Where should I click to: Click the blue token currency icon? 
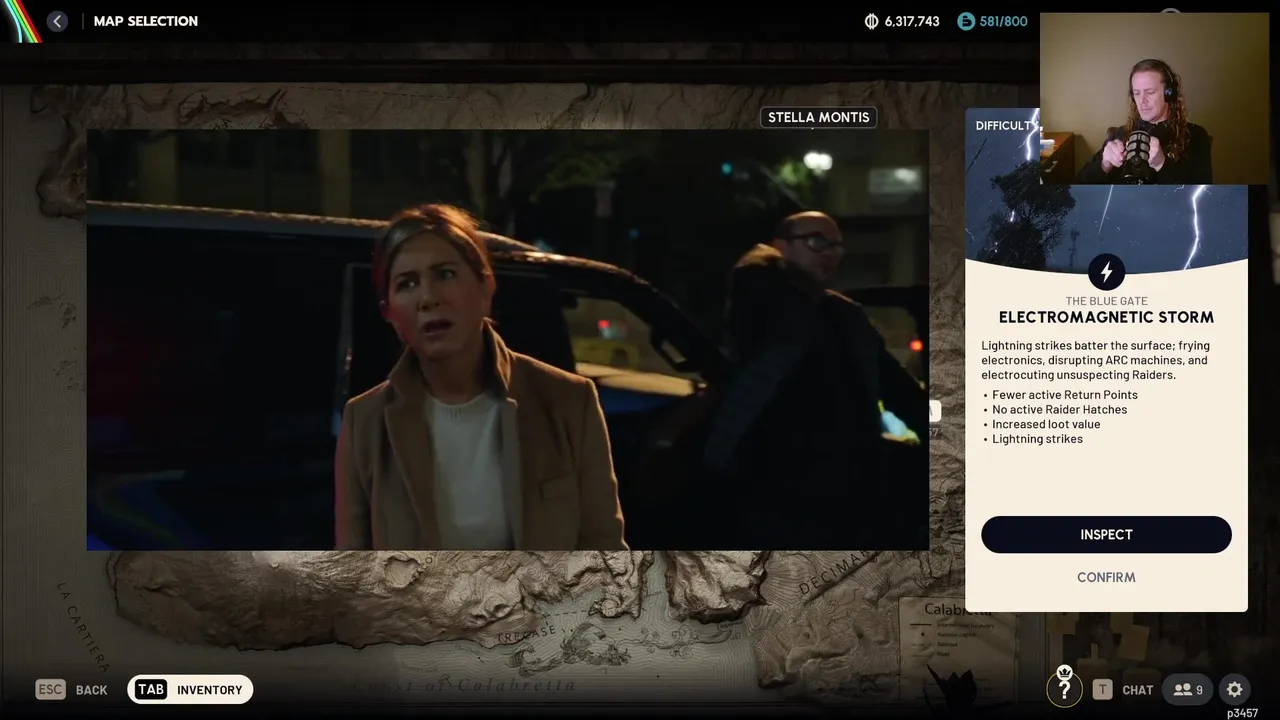965,21
